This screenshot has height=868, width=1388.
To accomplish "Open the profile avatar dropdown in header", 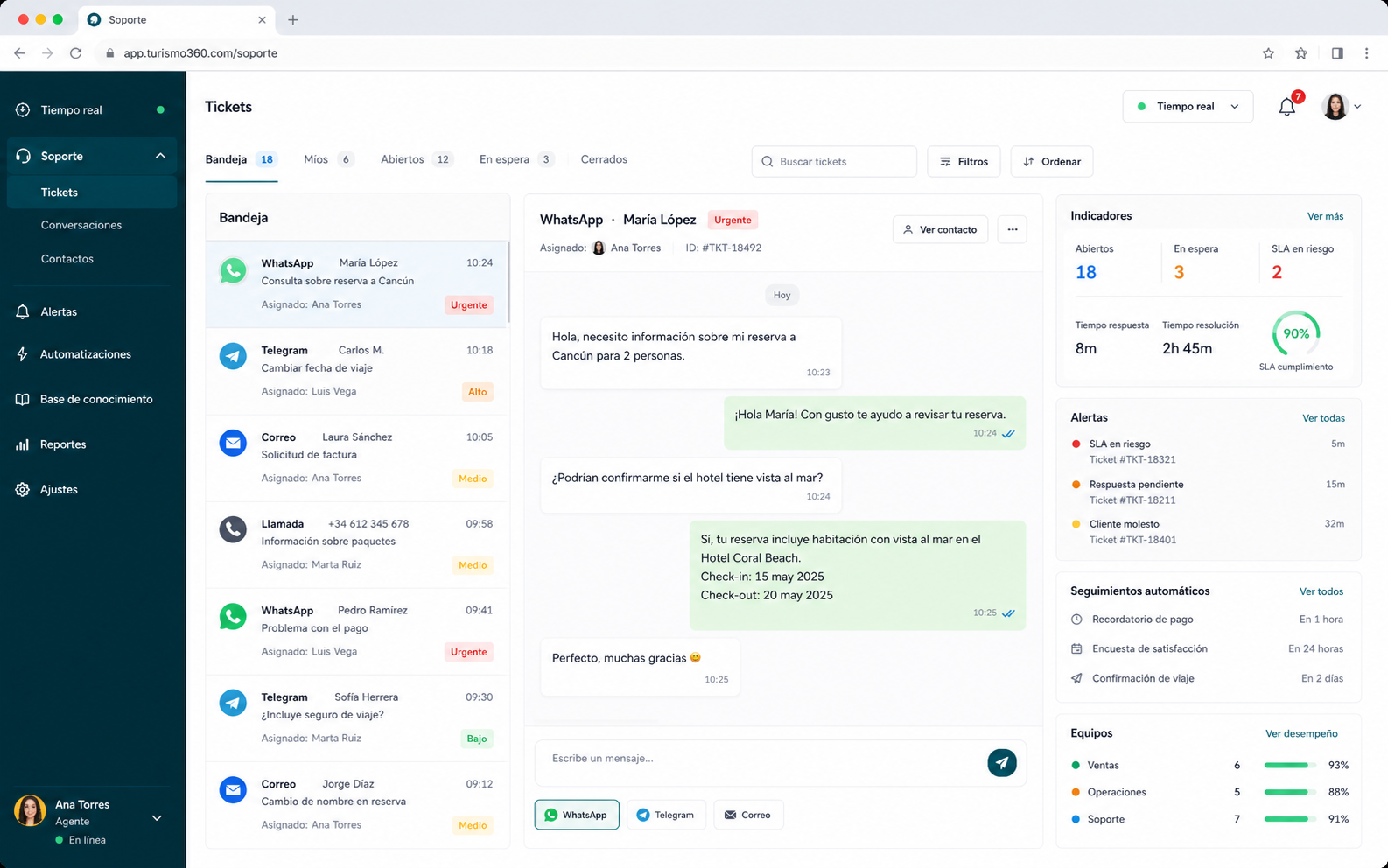I will 1342,107.
